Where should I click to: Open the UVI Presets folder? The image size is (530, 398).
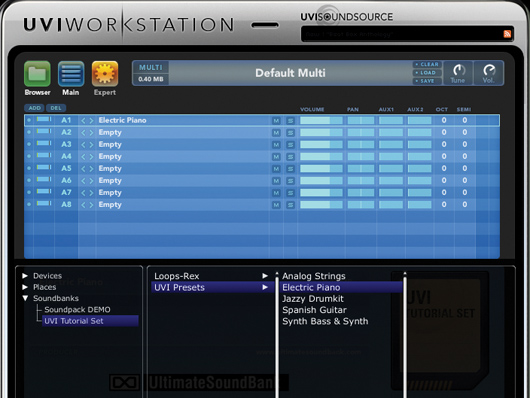coord(179,287)
